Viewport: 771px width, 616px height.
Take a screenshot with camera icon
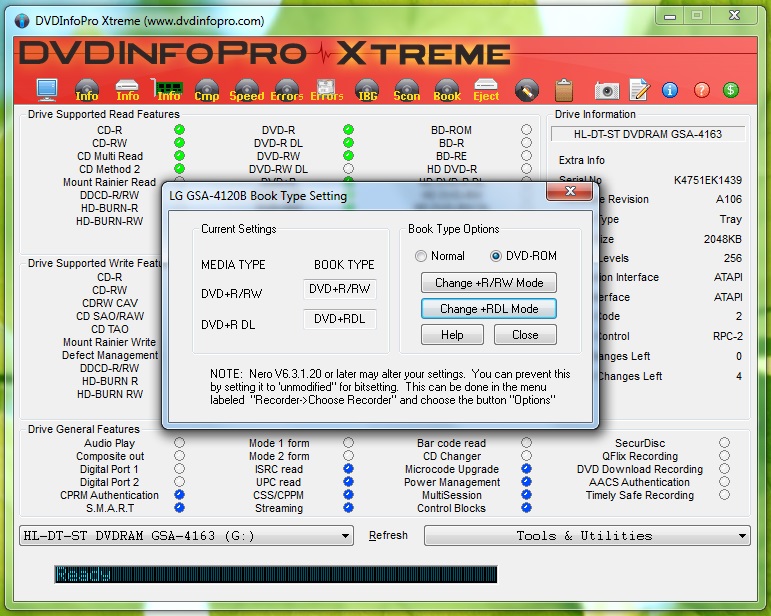[607, 90]
